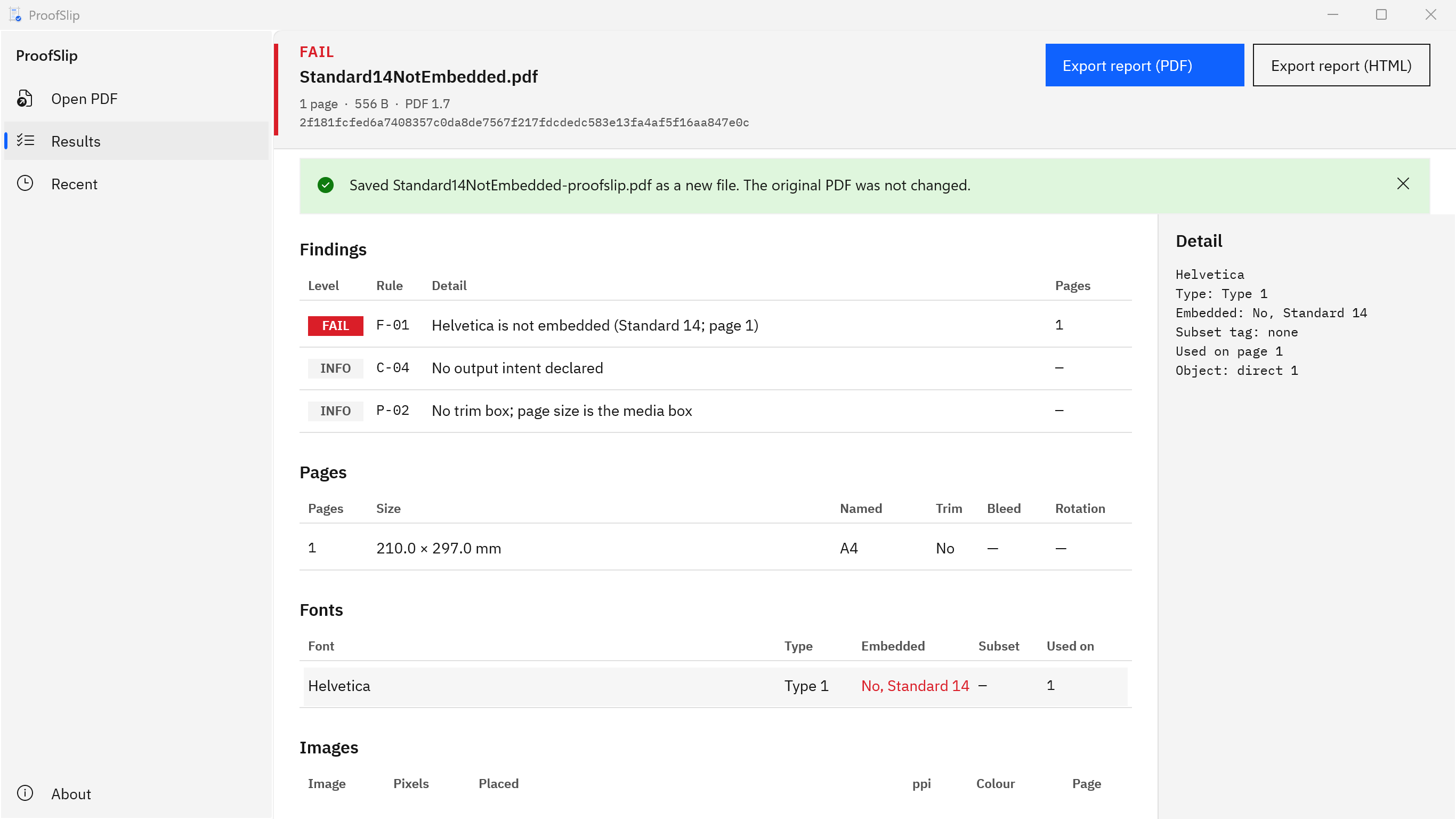Screen dimensions: 1456x819
Task: Click the 'Embedded' column header in Fonts
Action: pos(893,646)
